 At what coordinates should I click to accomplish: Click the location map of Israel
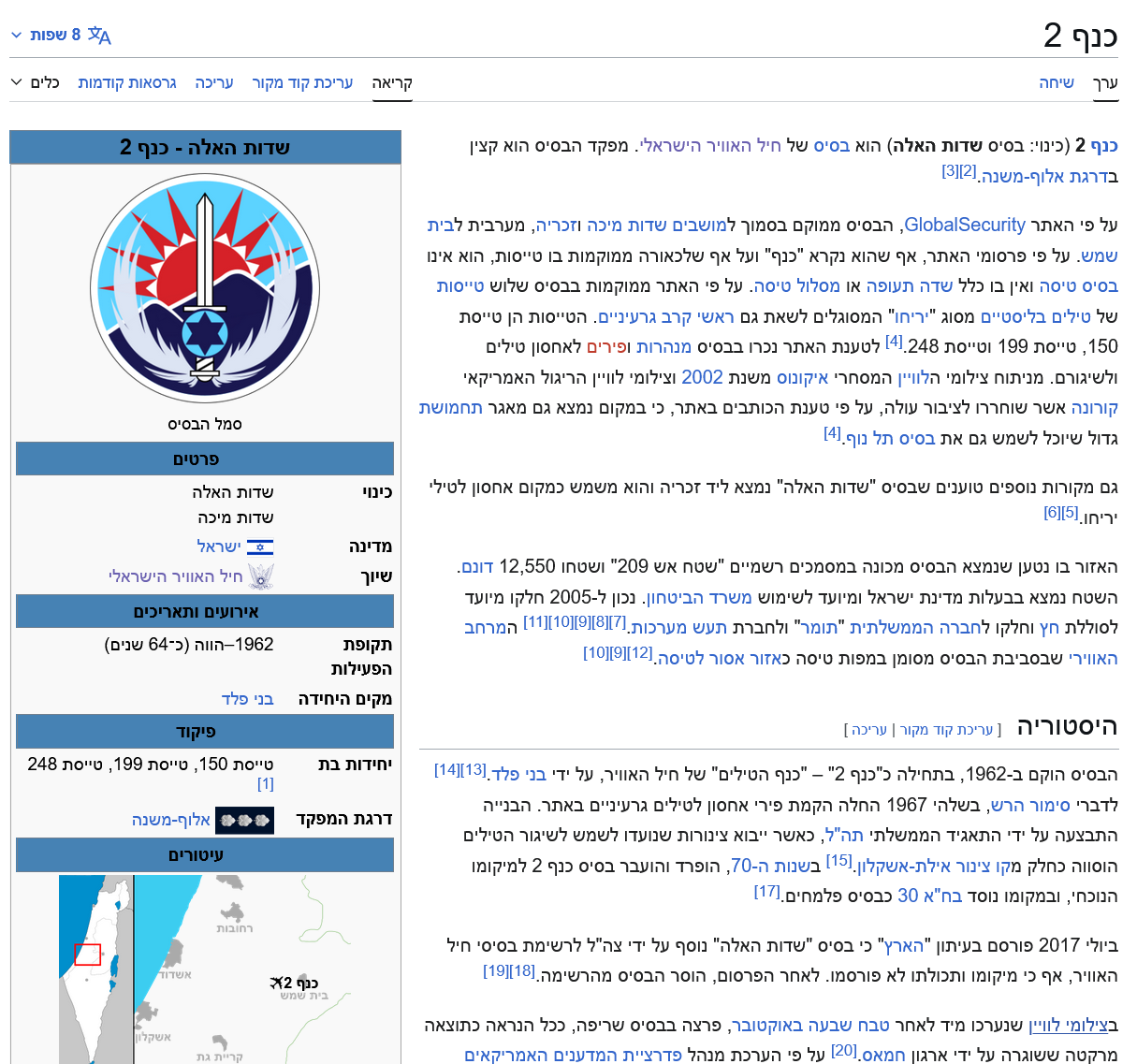95,969
